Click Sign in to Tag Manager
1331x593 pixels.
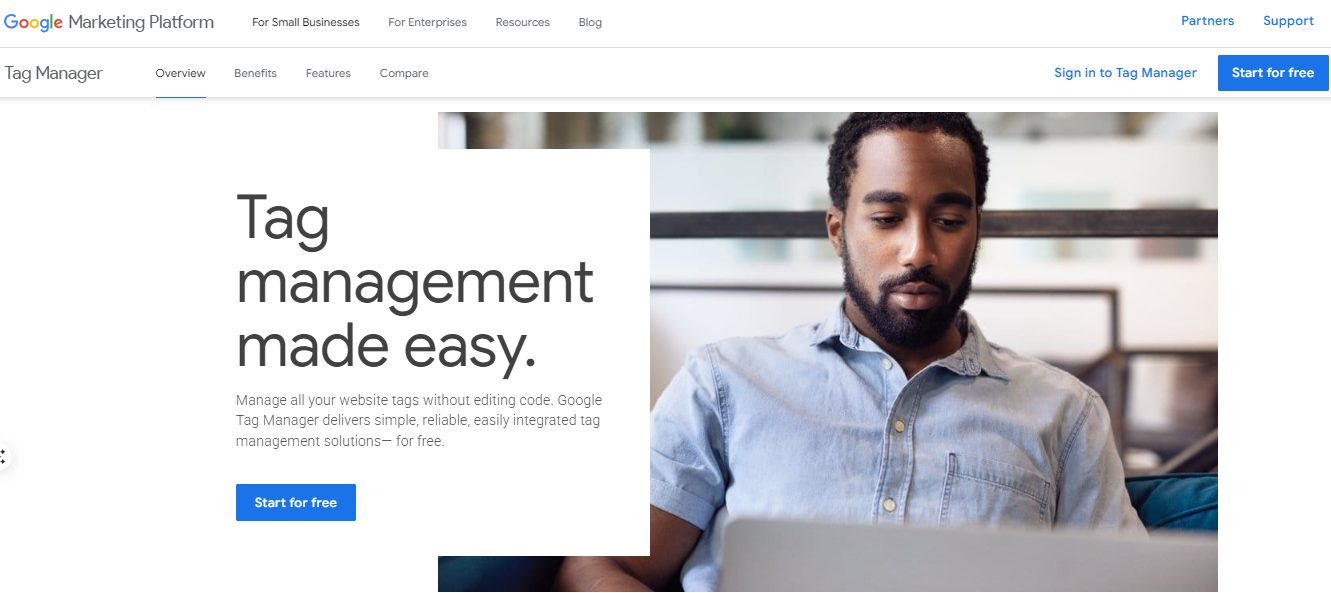tap(1125, 73)
